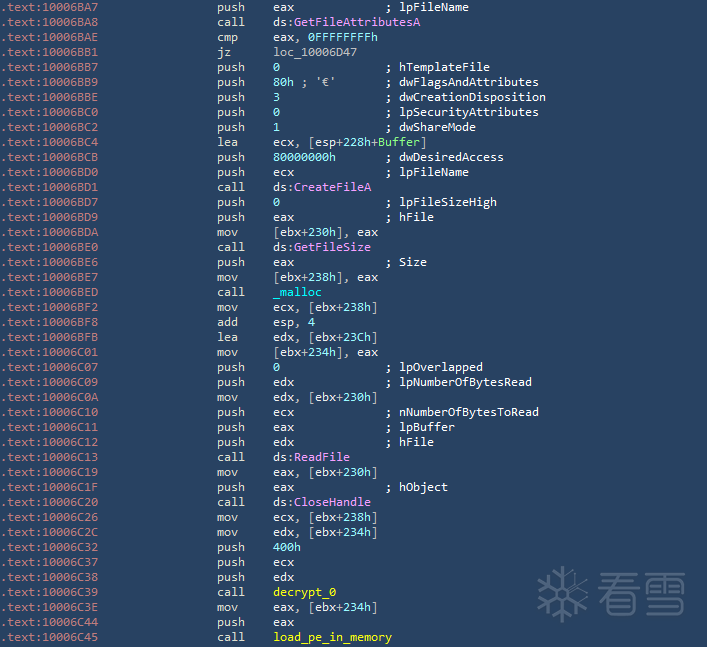
Task: Select the hObject comment
Action: [423, 487]
